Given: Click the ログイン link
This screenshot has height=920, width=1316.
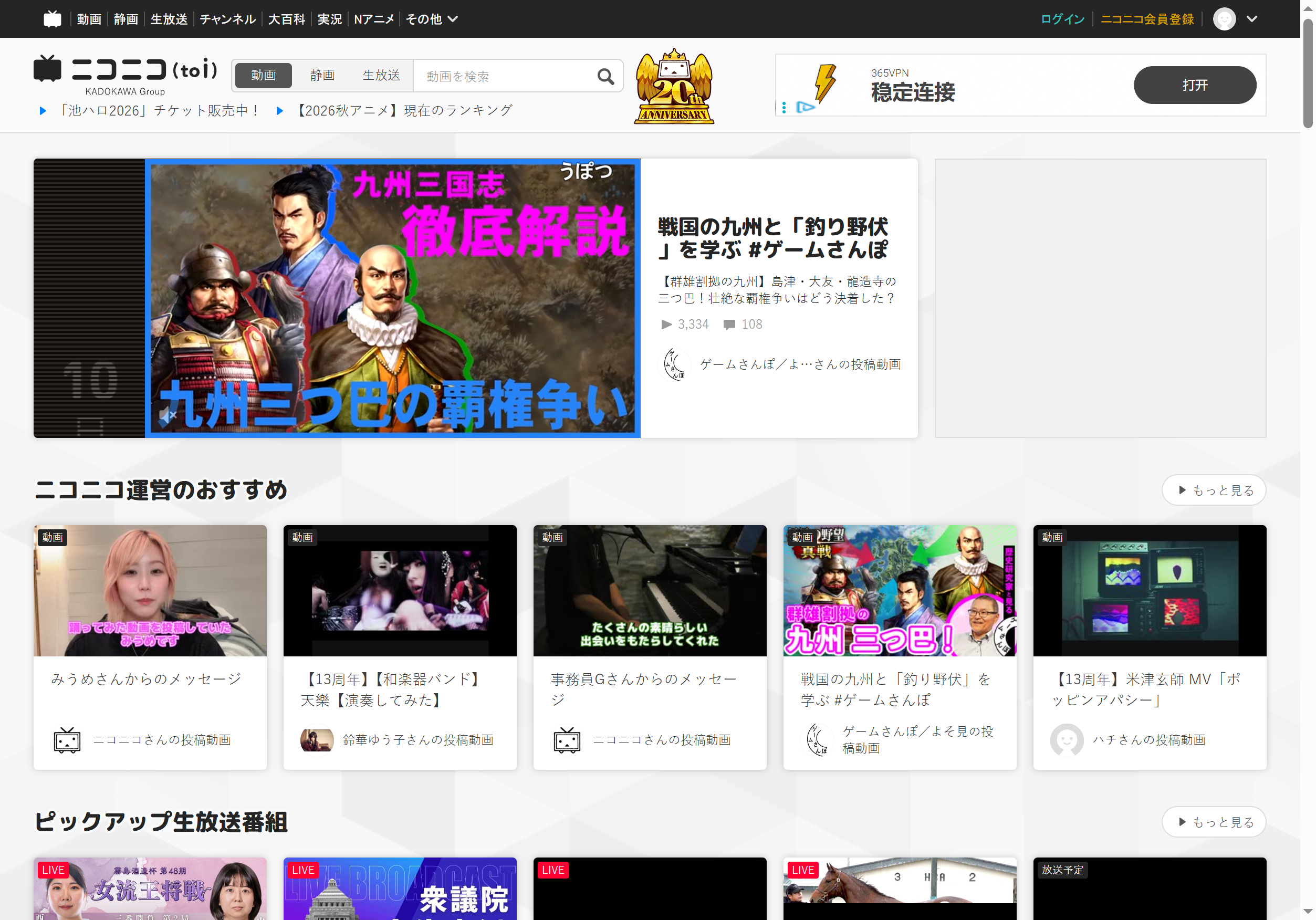Looking at the screenshot, I should [x=1062, y=19].
